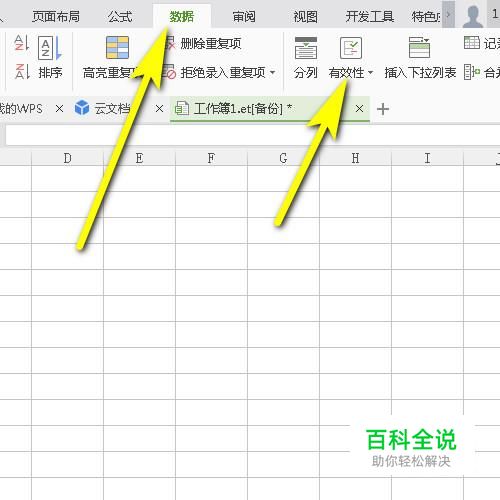This screenshot has height=500, width=500.
Task: Select column F header
Action: (211, 158)
